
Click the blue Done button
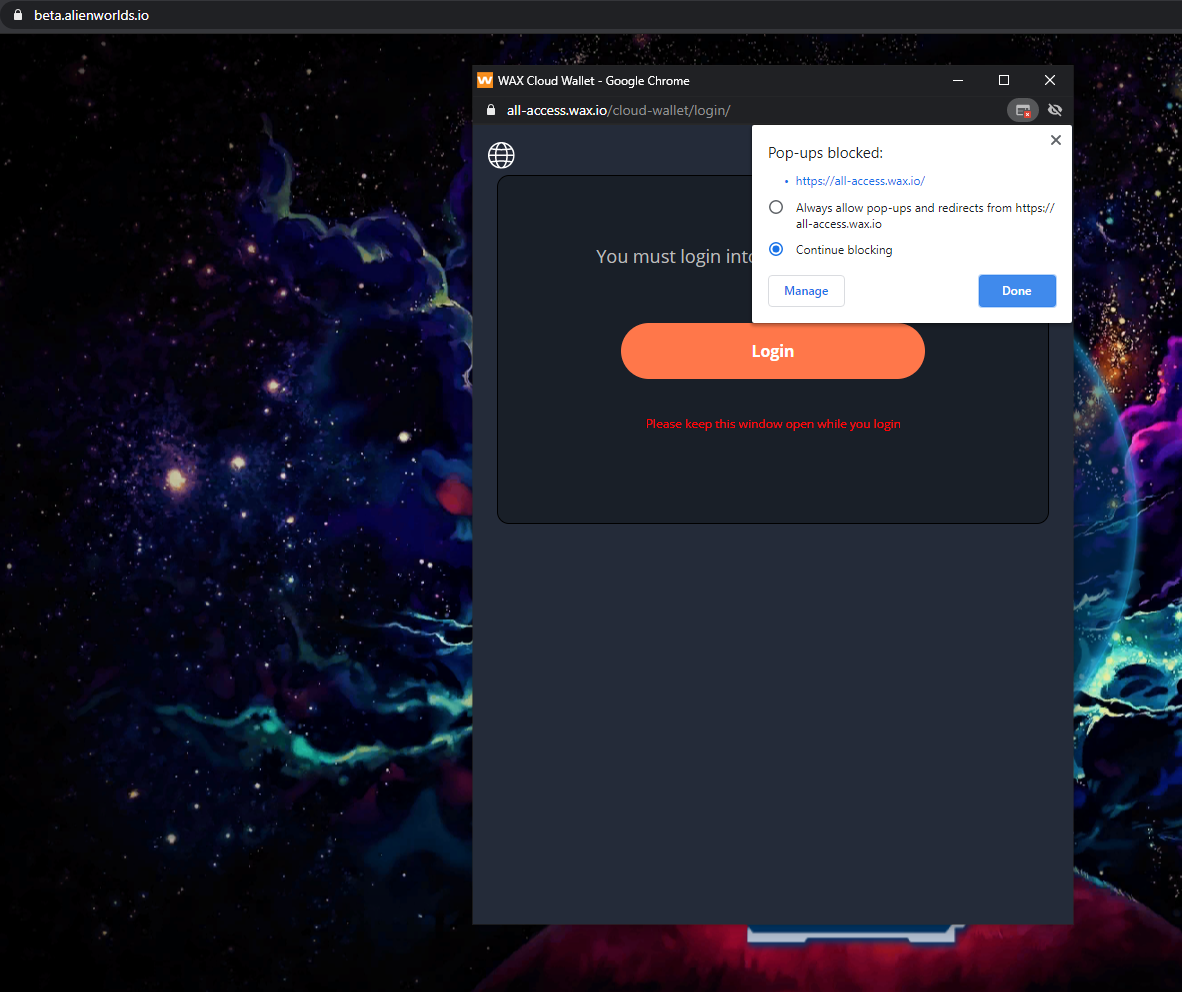(1017, 291)
